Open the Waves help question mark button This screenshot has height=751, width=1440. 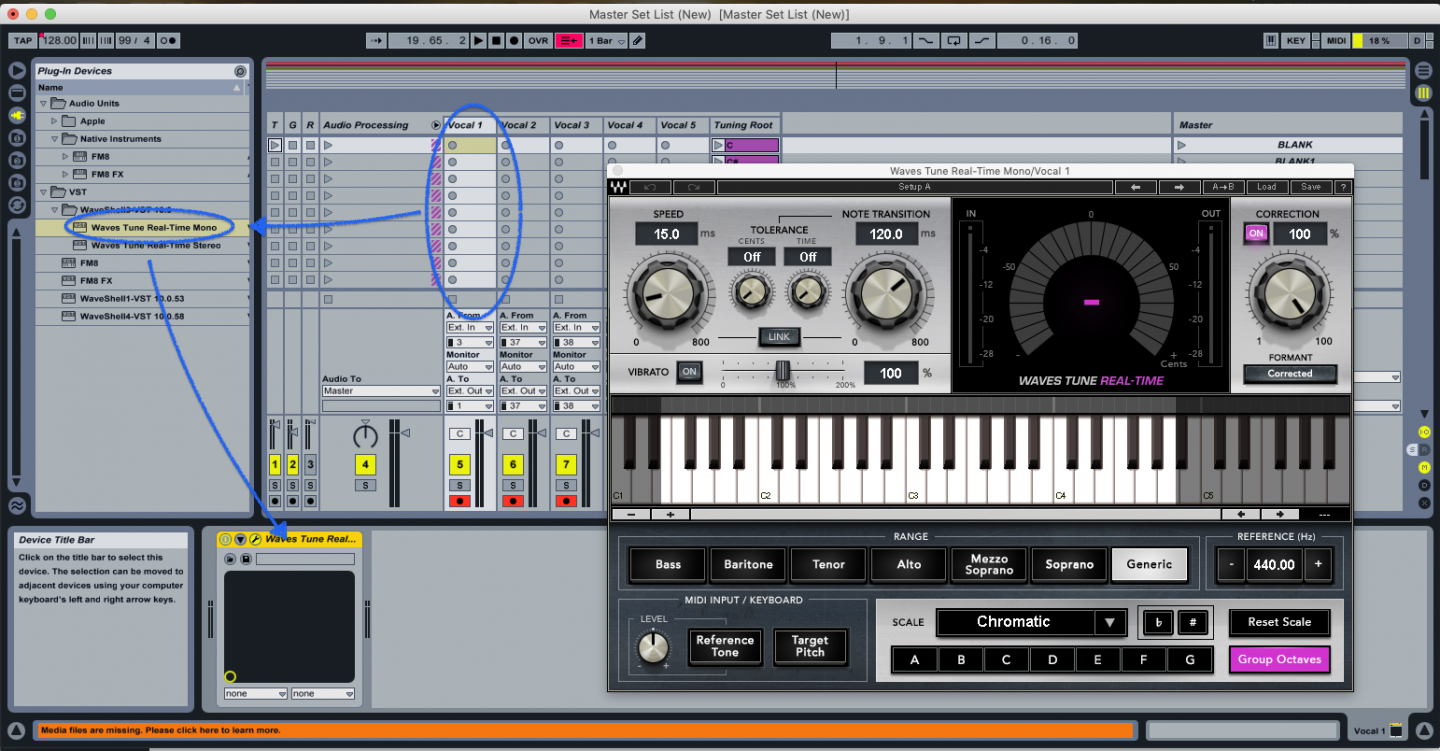point(1343,187)
